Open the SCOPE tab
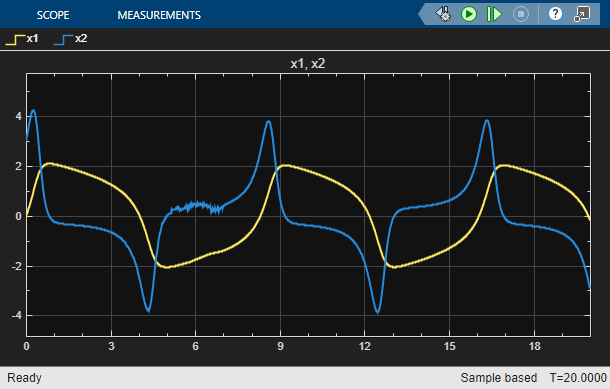Image resolution: width=610 pixels, height=389 pixels. pos(53,15)
